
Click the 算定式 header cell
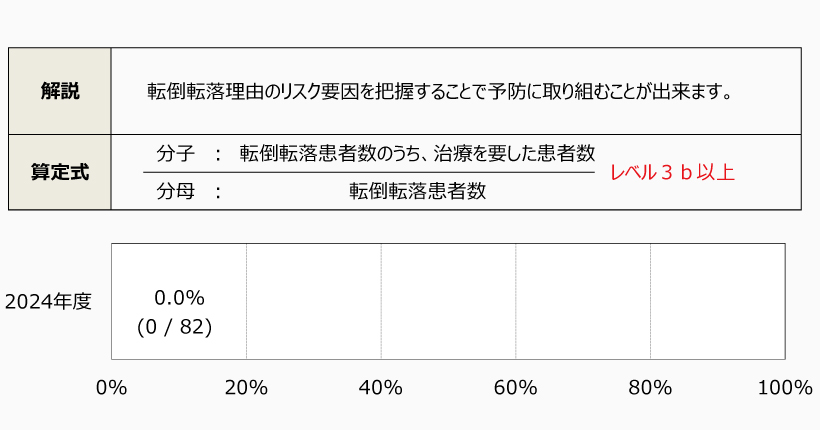coord(60,172)
